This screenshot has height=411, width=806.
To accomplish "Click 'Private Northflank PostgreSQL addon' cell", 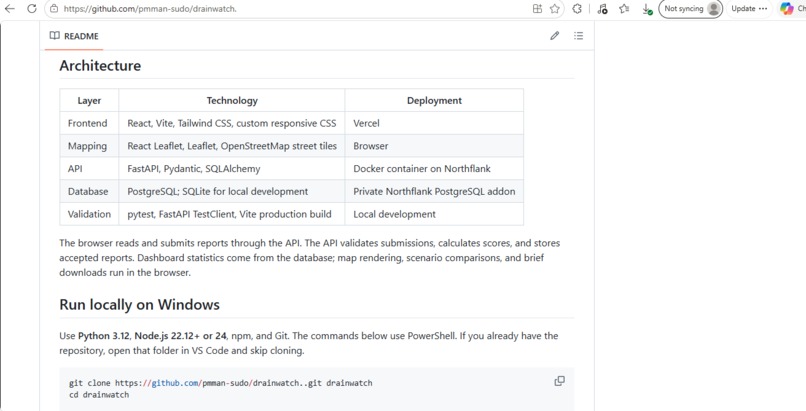I will coord(434,192).
